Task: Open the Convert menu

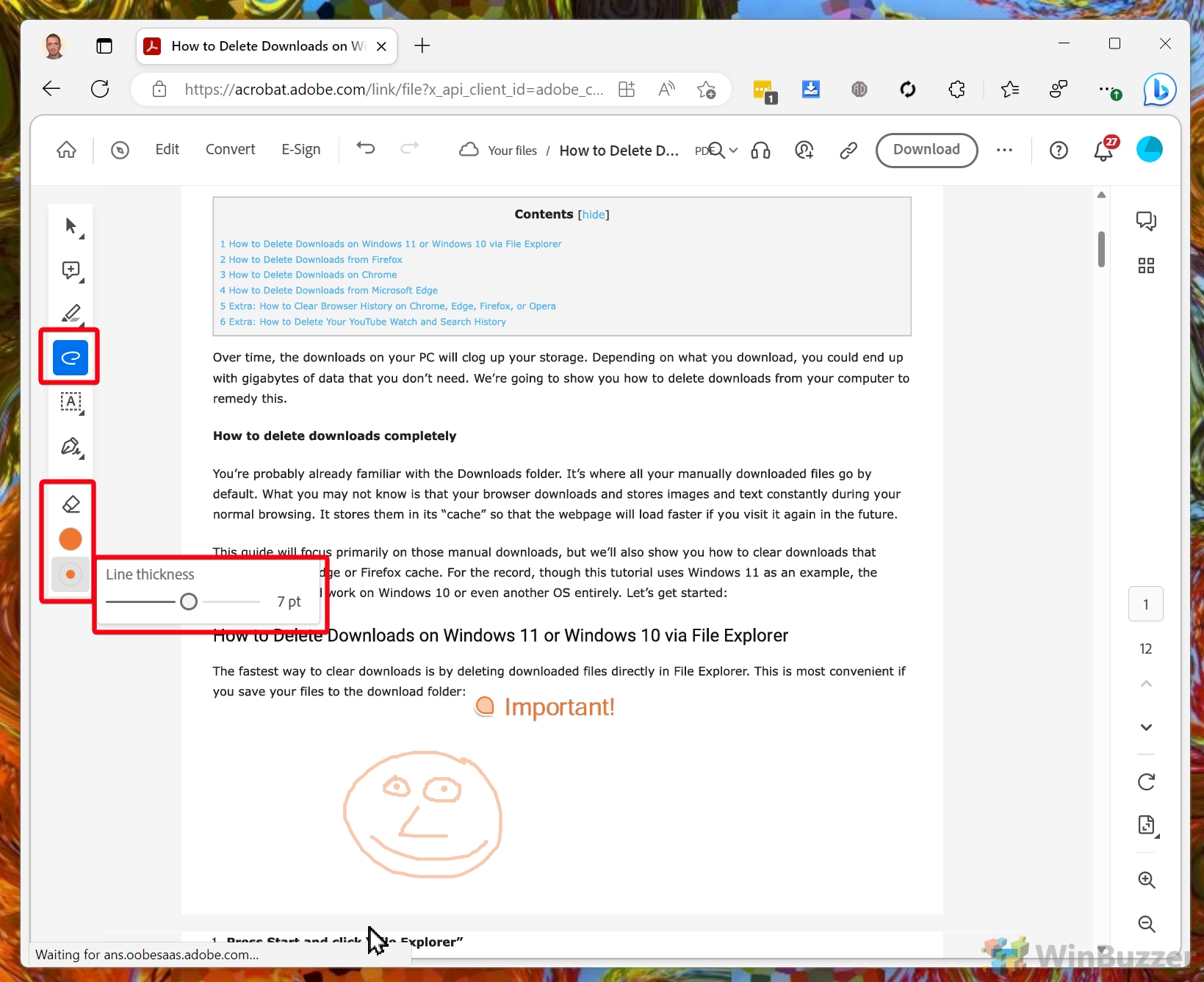Action: [x=231, y=150]
